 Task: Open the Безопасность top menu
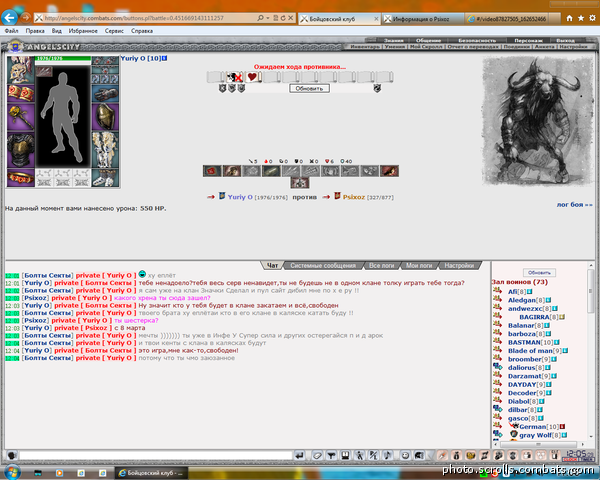[x=477, y=40]
